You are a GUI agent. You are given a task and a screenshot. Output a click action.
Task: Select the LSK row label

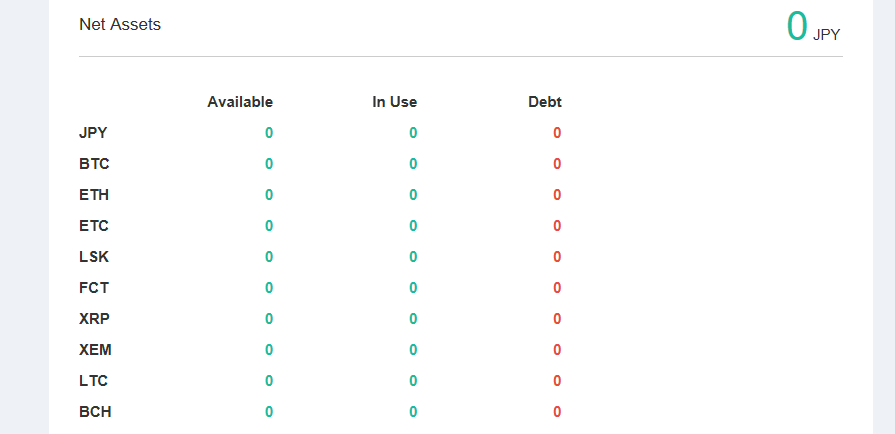94,257
